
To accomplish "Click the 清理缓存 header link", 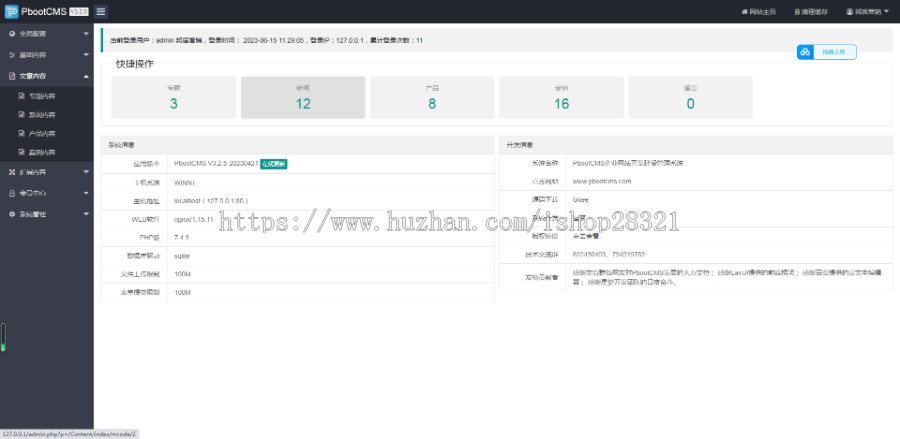I will [811, 11].
